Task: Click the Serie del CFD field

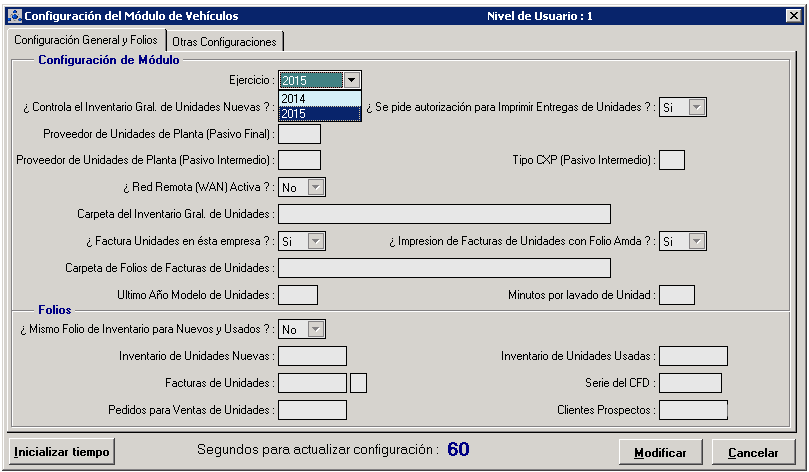Action: (x=690, y=383)
